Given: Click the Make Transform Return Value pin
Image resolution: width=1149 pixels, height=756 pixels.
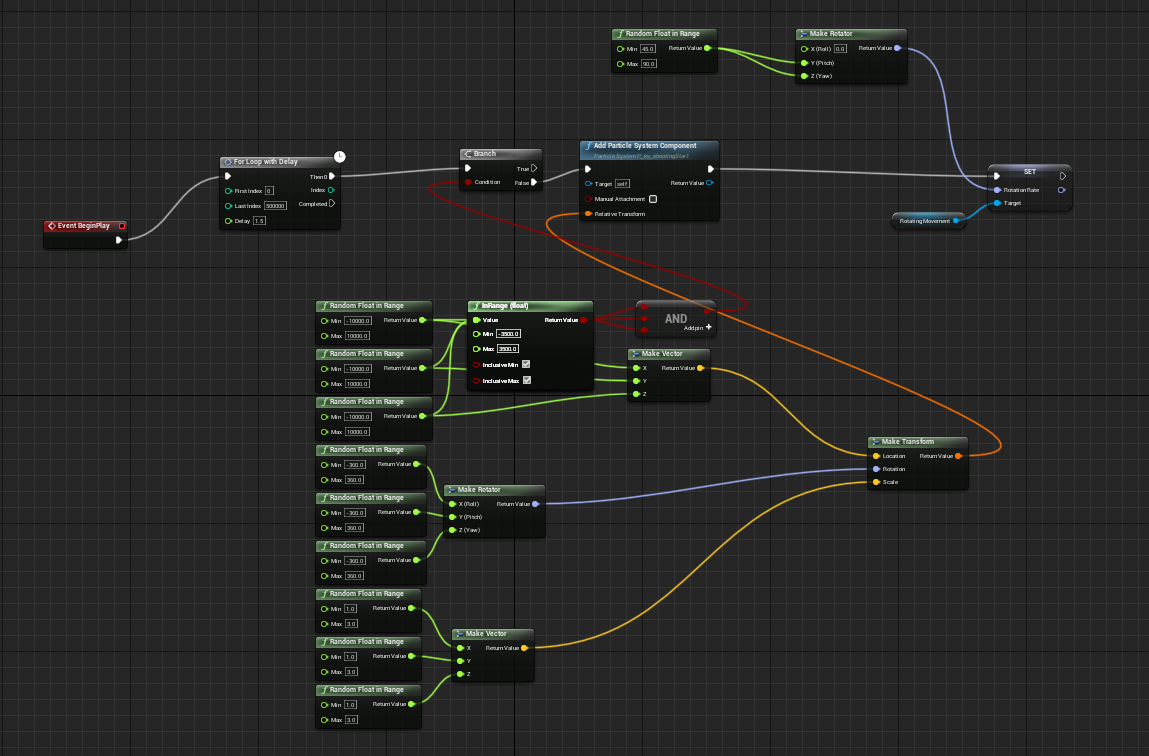Looking at the screenshot, I should (959, 456).
